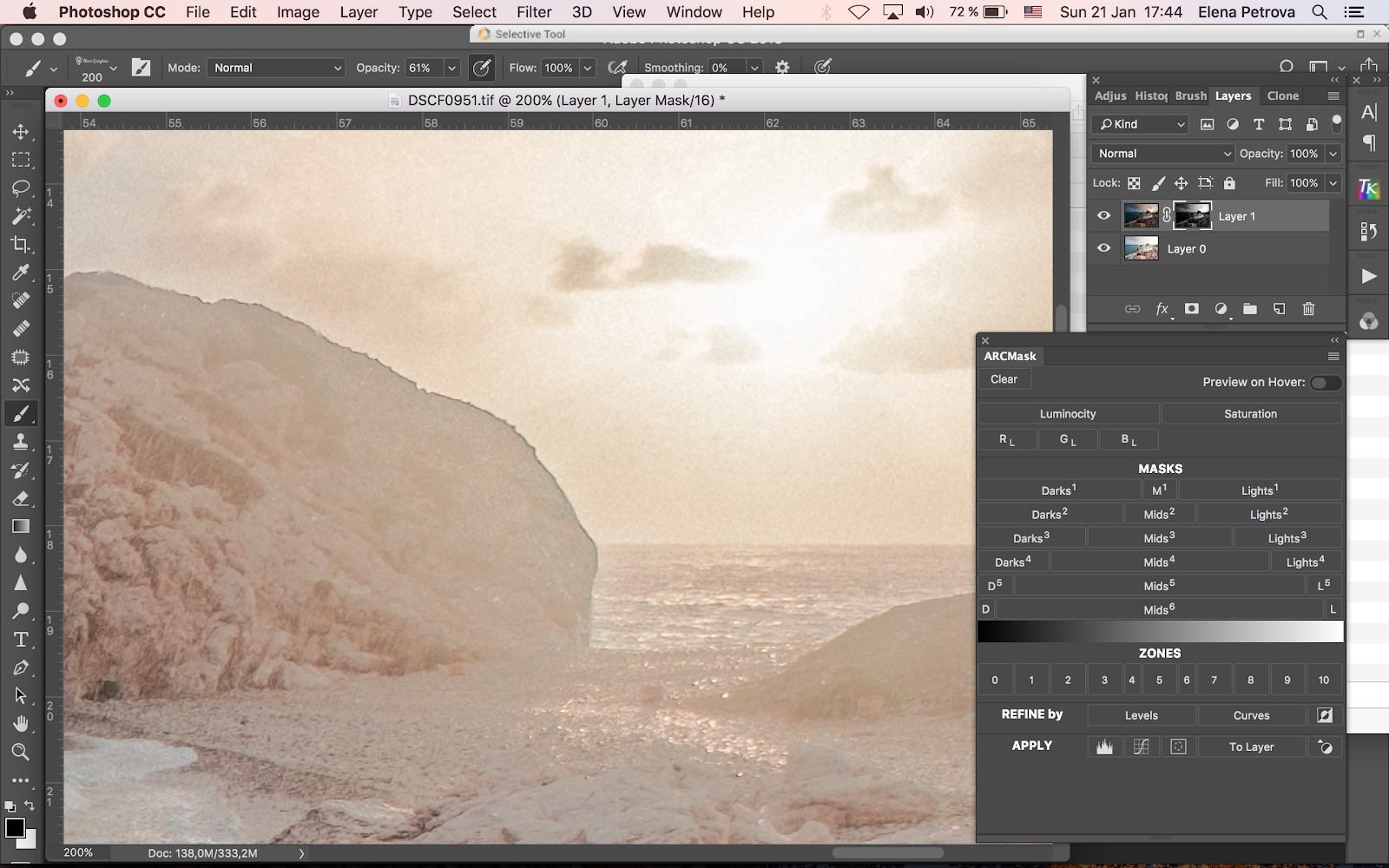Select the Crop tool
The image size is (1389, 868).
21,245
